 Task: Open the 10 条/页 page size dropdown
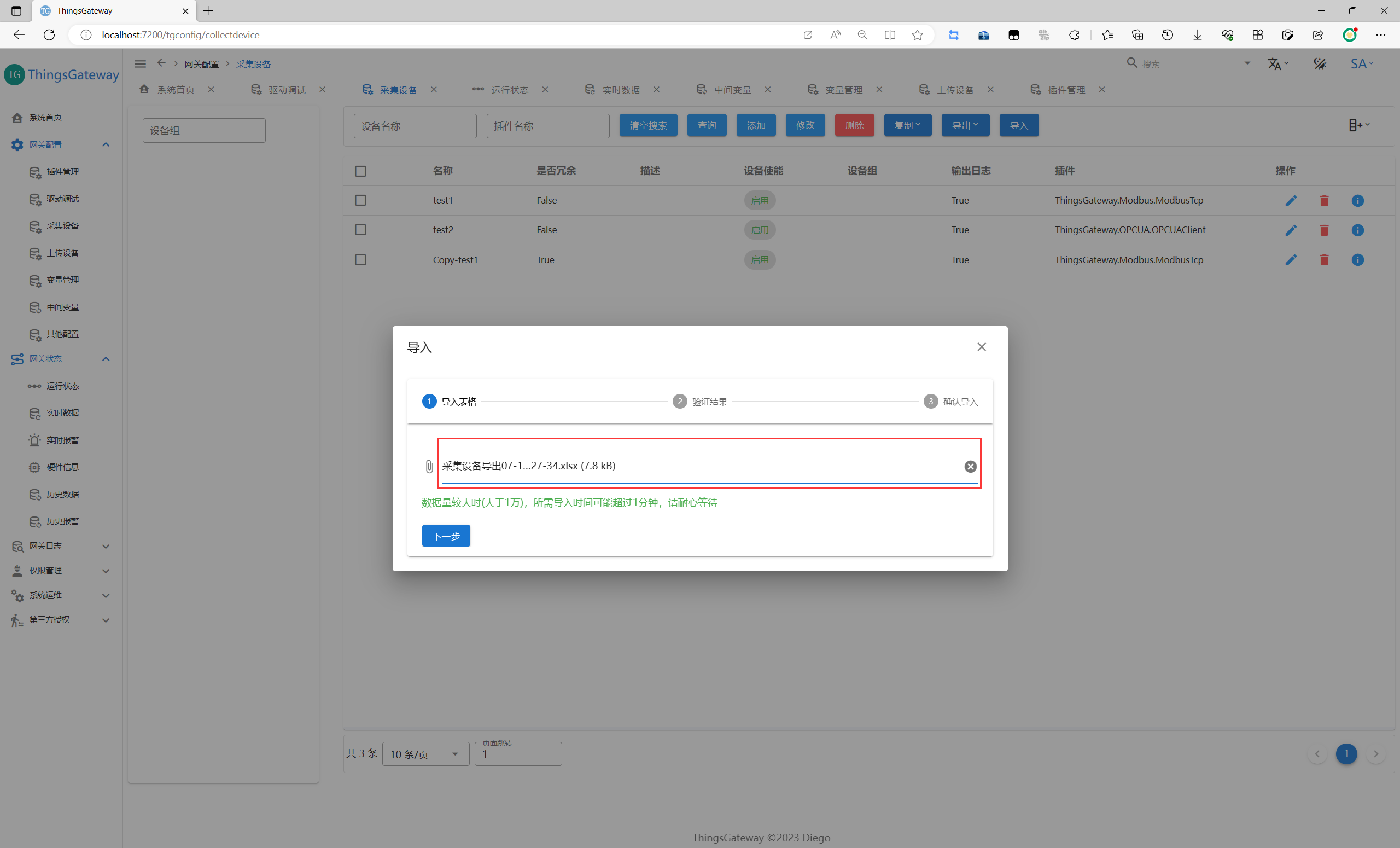[425, 754]
